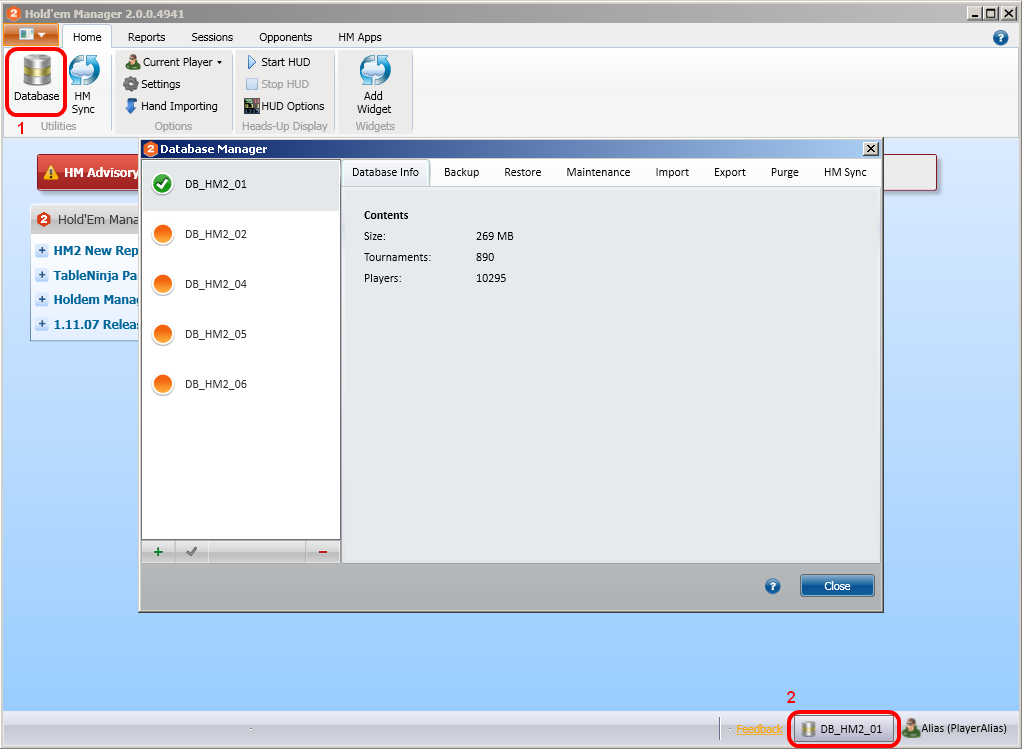
Task: Click the Tournaments count 890
Action: click(x=485, y=257)
